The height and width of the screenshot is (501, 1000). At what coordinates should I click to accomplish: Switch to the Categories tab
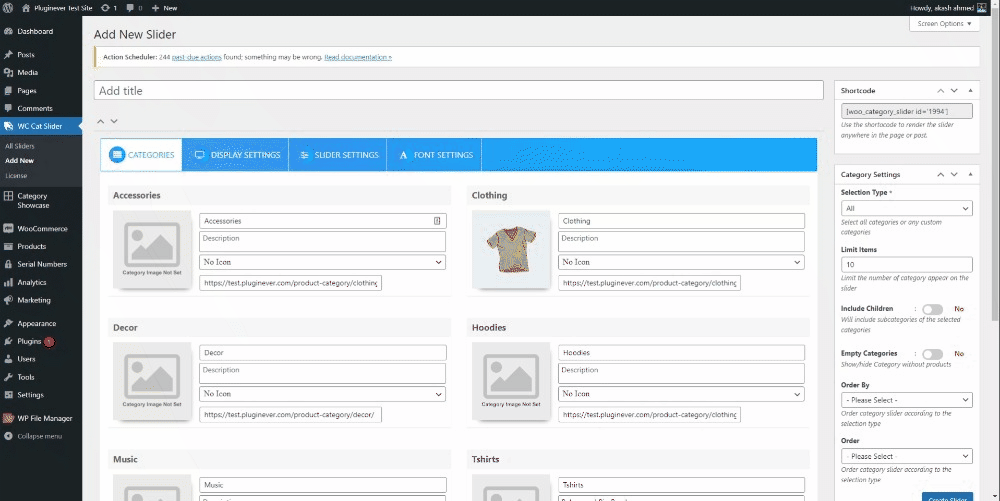tap(141, 155)
